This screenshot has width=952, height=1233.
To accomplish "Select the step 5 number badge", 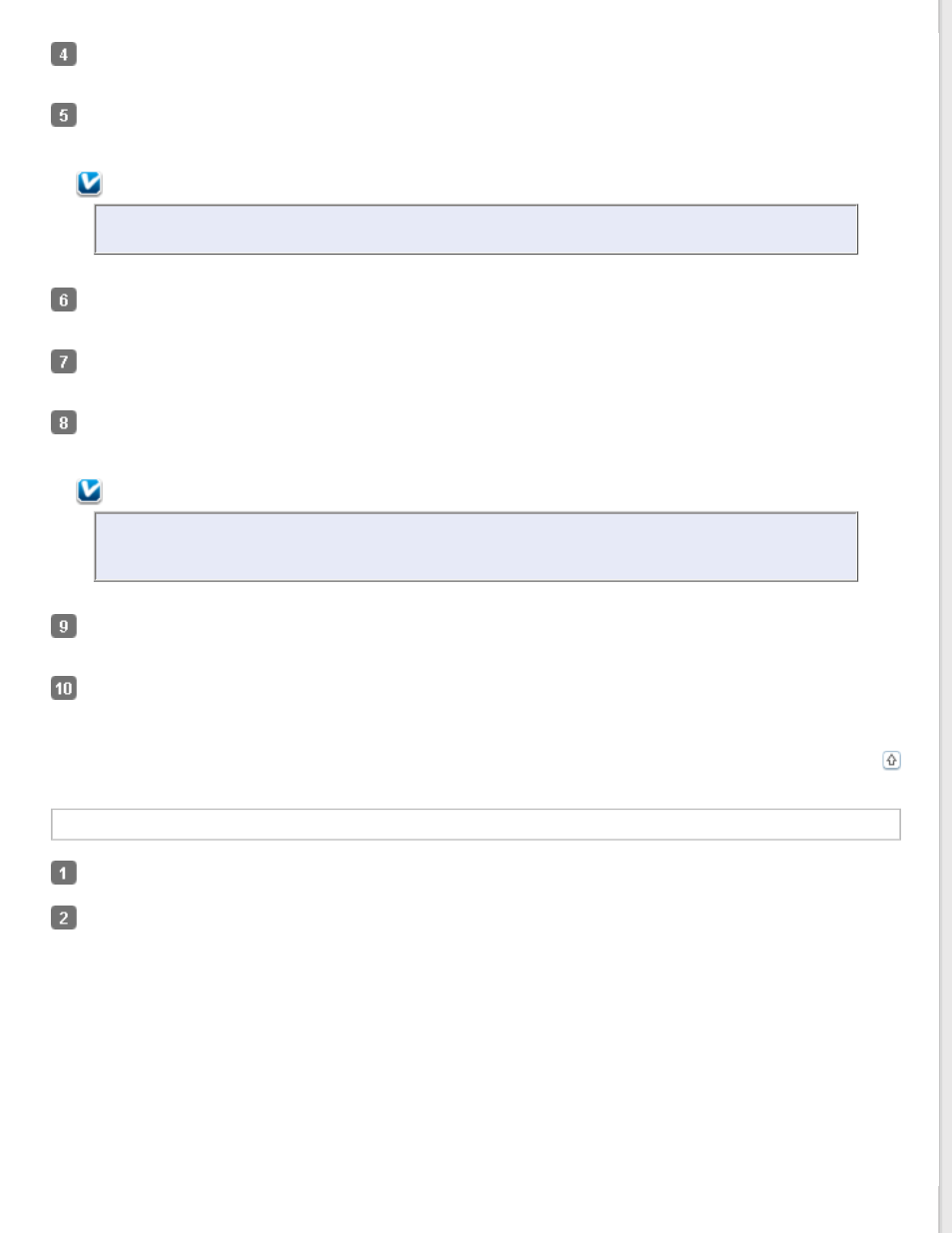I will (64, 115).
